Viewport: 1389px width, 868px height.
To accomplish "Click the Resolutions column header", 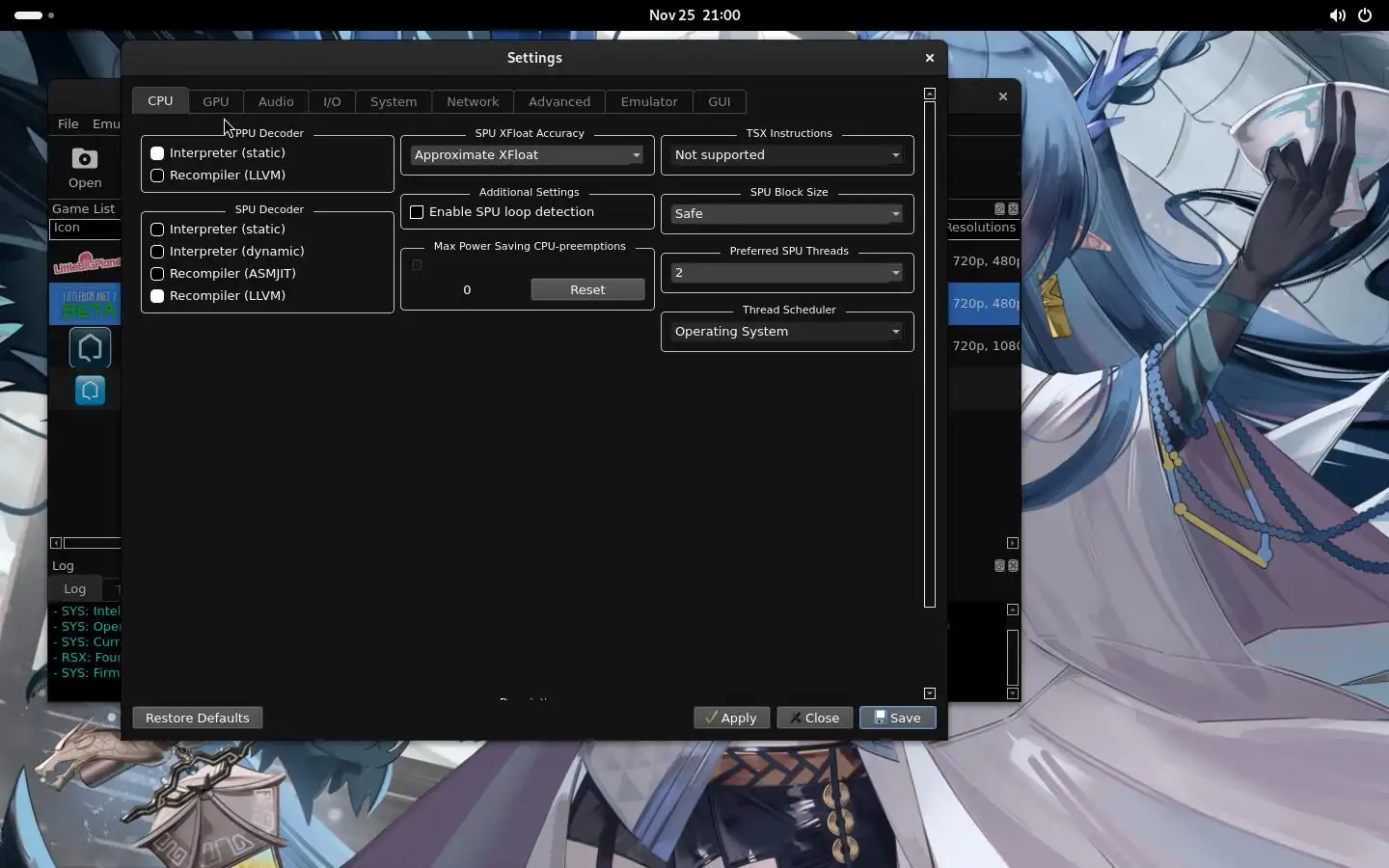I will tap(982, 228).
